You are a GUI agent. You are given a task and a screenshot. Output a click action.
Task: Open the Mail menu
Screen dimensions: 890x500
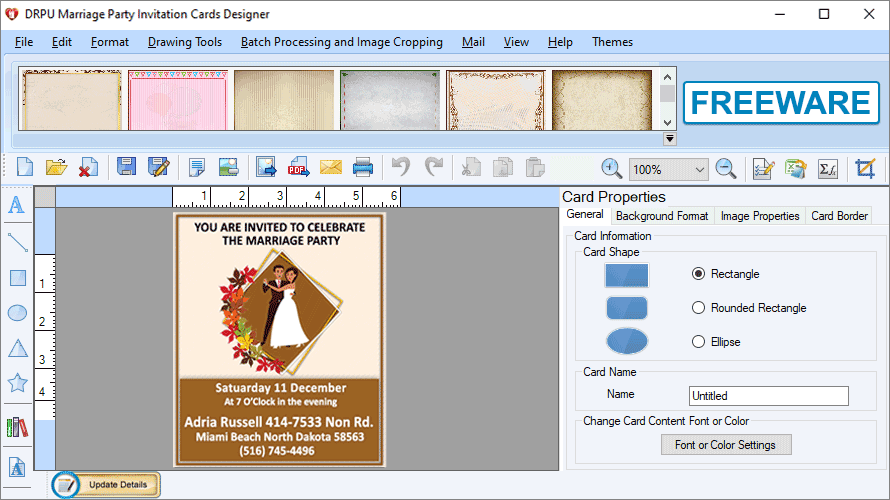point(473,42)
